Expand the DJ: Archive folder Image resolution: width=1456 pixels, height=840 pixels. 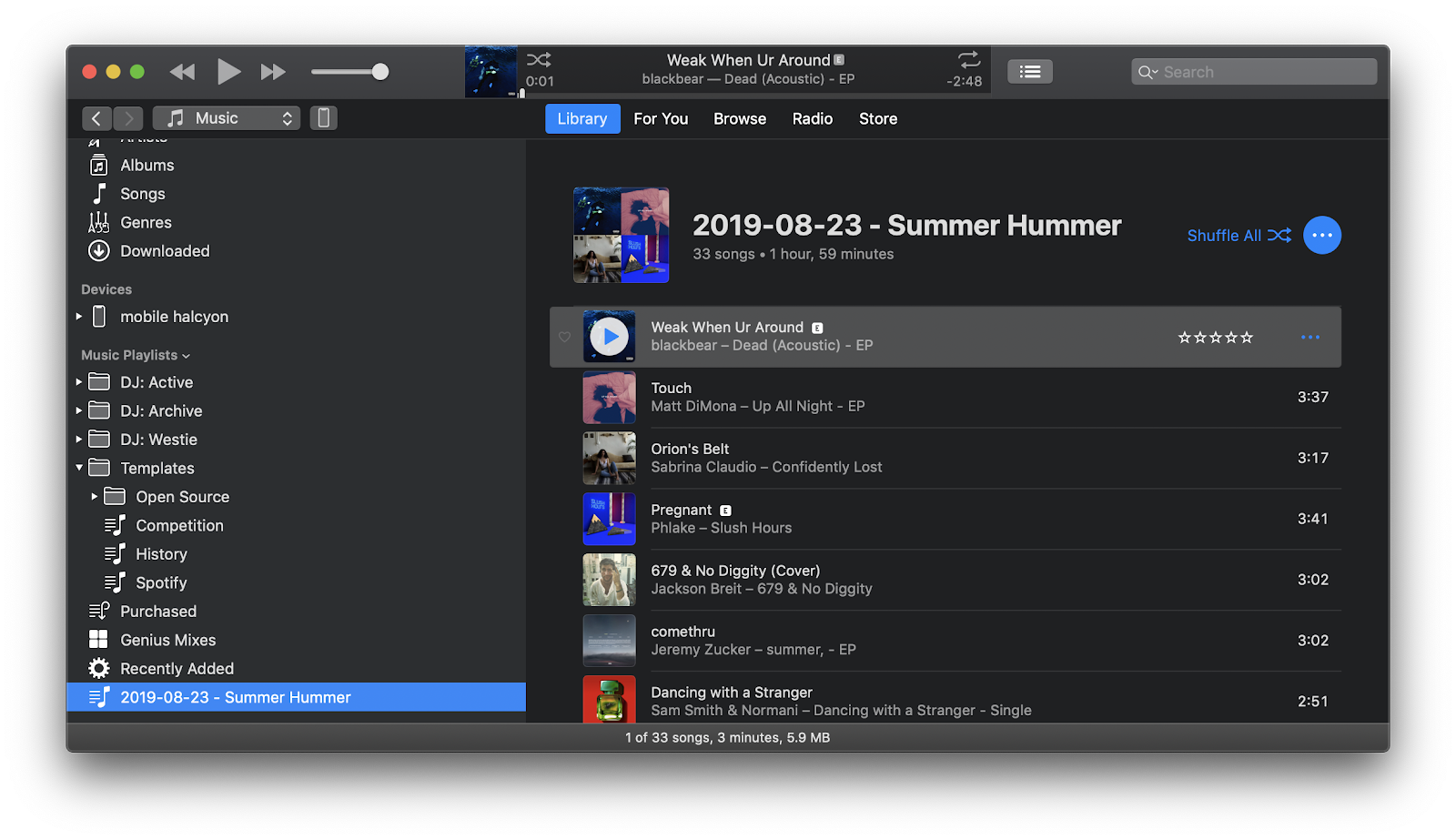[79, 410]
